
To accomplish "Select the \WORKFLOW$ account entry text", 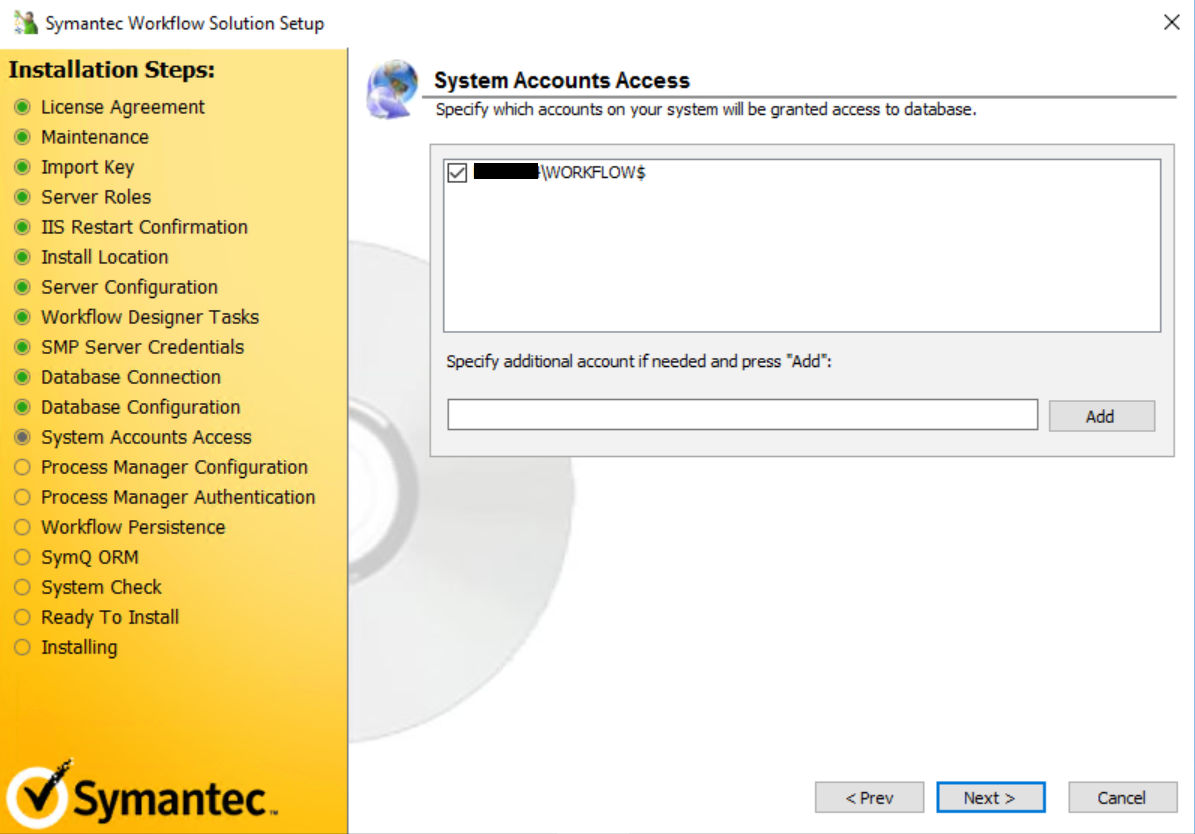I will pyautogui.click(x=594, y=172).
